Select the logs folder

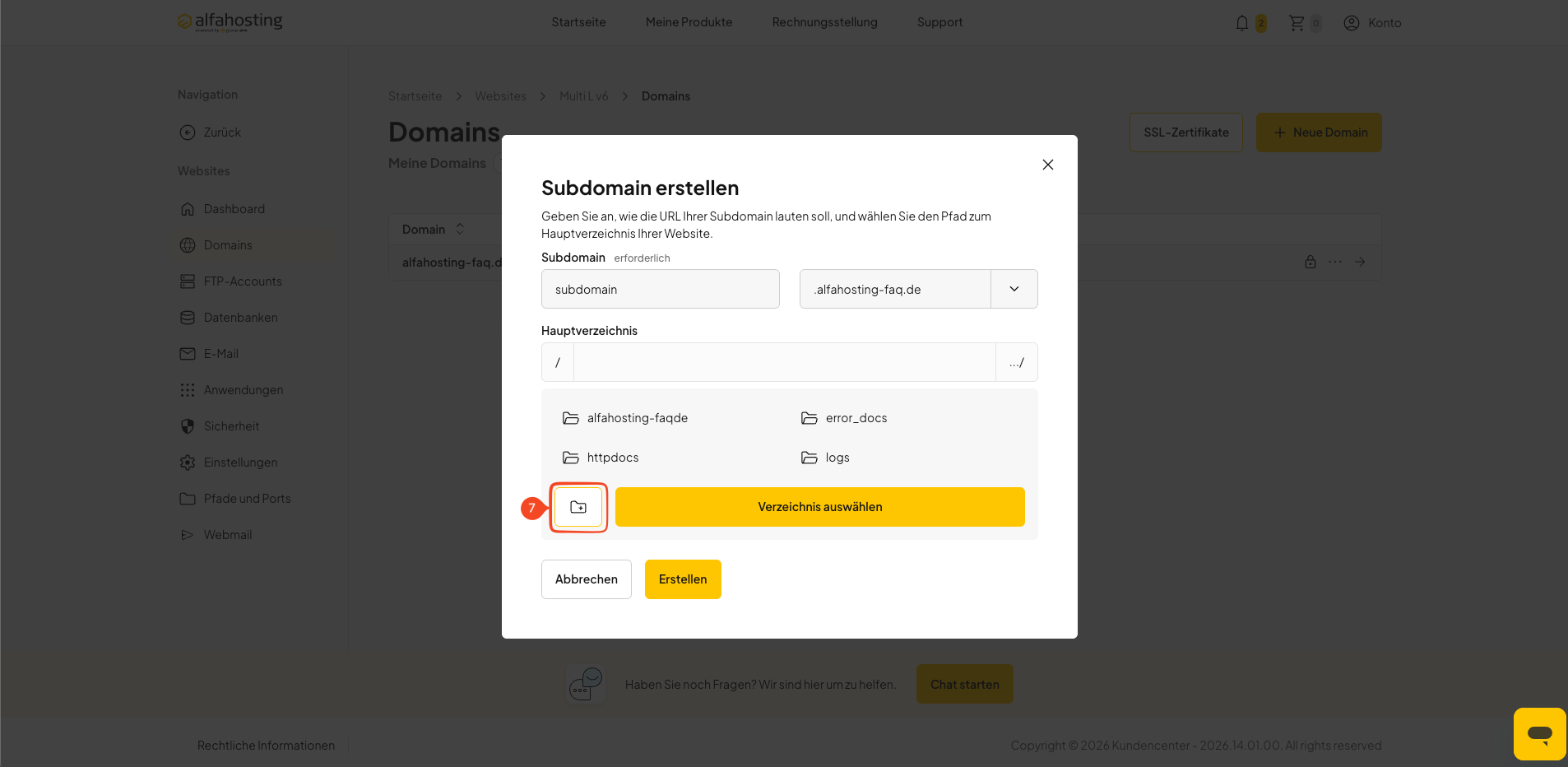(825, 458)
